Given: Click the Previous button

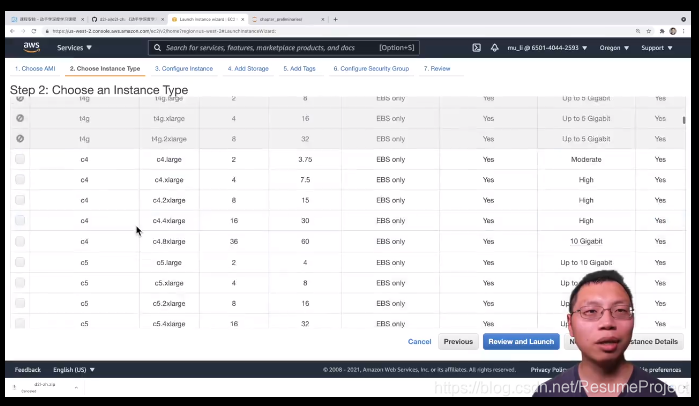Looking at the screenshot, I should [458, 341].
